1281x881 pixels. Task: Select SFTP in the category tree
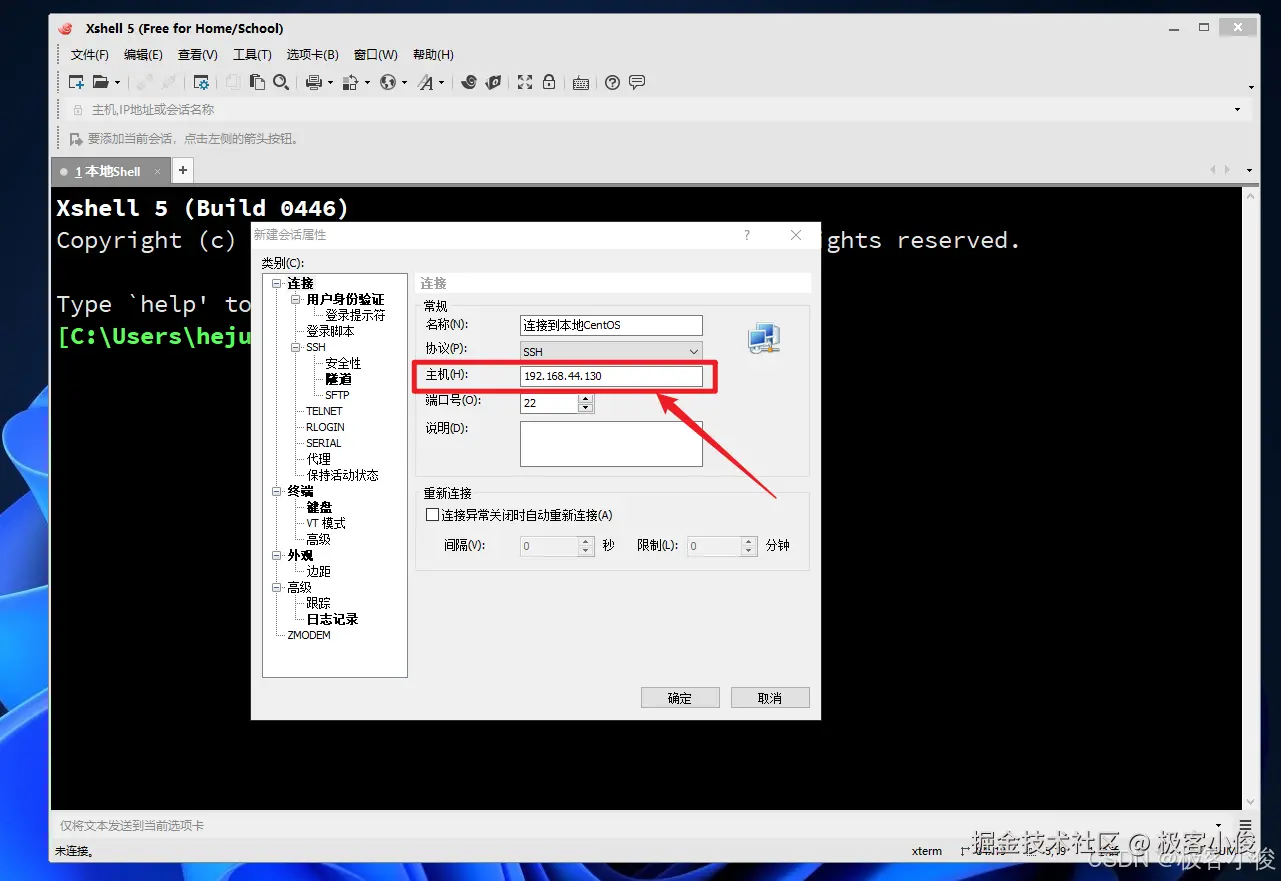point(337,395)
